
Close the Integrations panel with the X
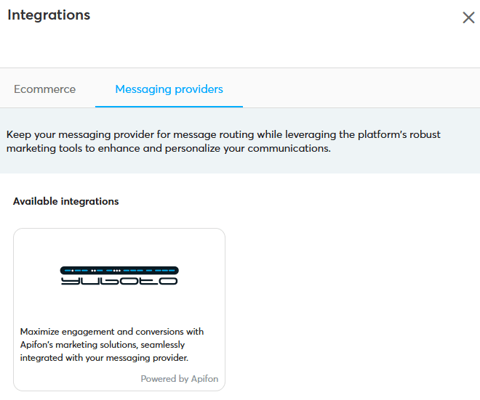468,18
